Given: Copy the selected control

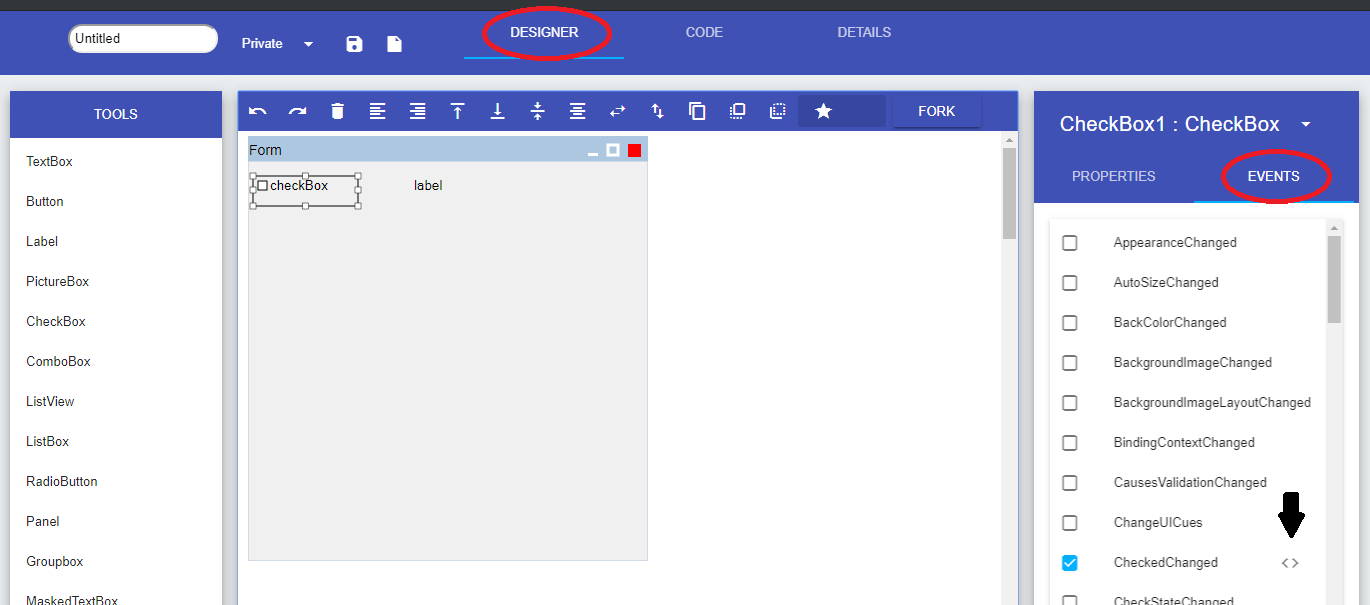Looking at the screenshot, I should point(697,111).
